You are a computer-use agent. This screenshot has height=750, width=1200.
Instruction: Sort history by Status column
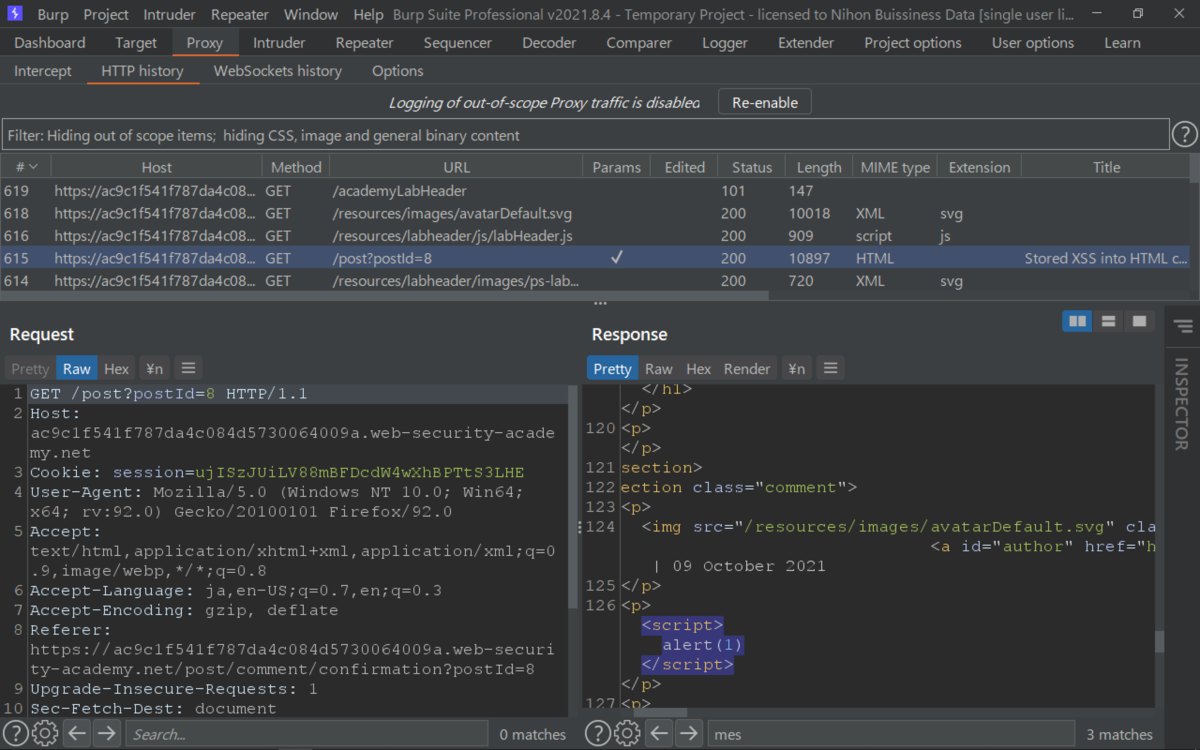click(752, 167)
